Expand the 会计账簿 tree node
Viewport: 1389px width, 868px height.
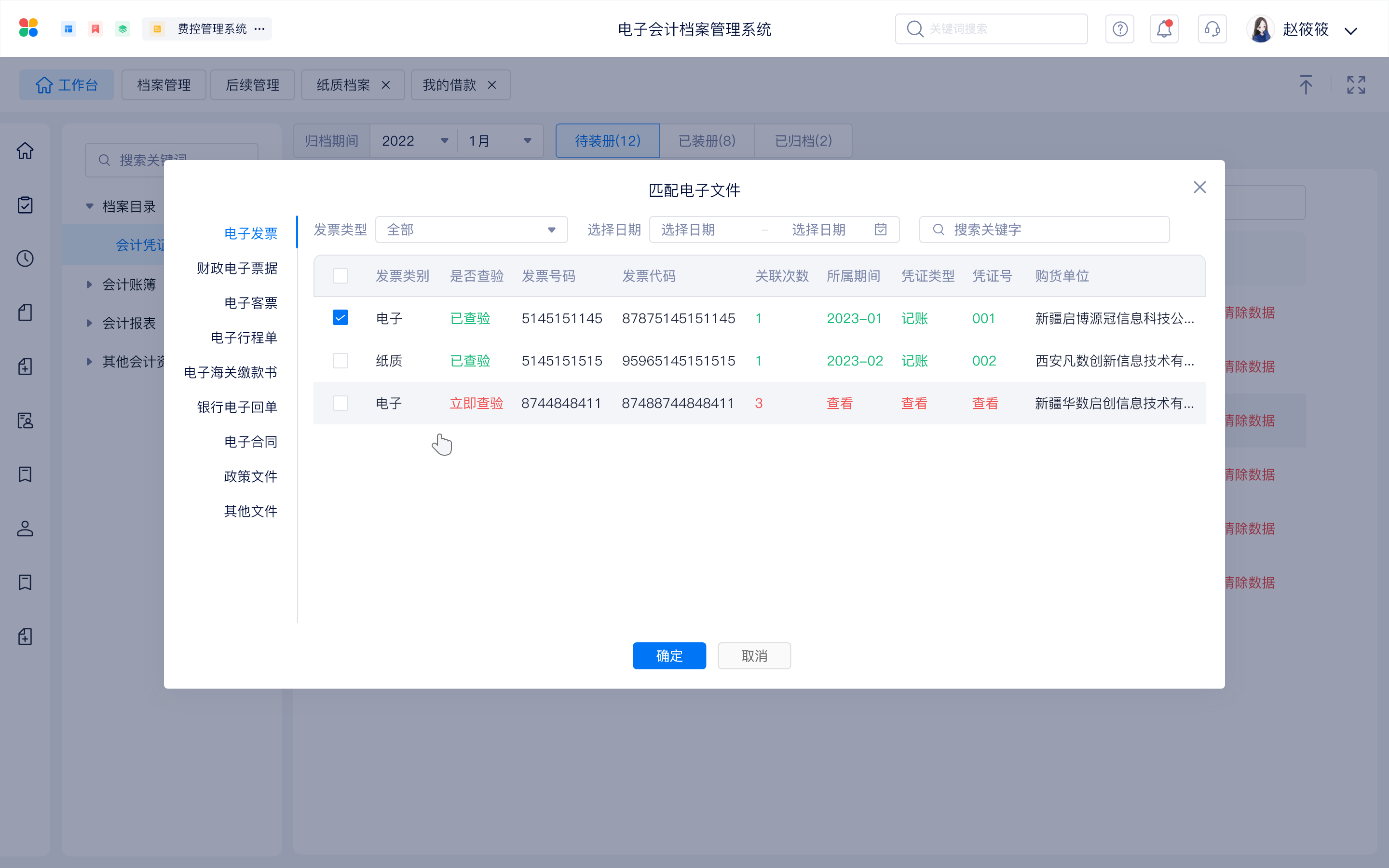[90, 284]
